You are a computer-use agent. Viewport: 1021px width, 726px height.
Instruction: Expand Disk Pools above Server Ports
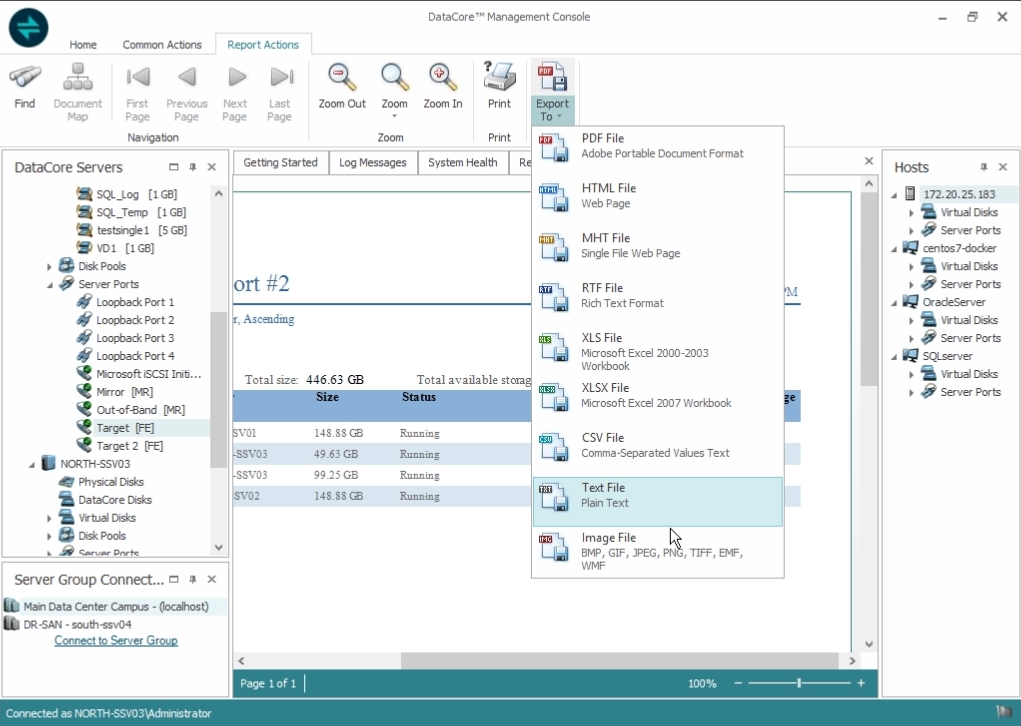tap(49, 266)
